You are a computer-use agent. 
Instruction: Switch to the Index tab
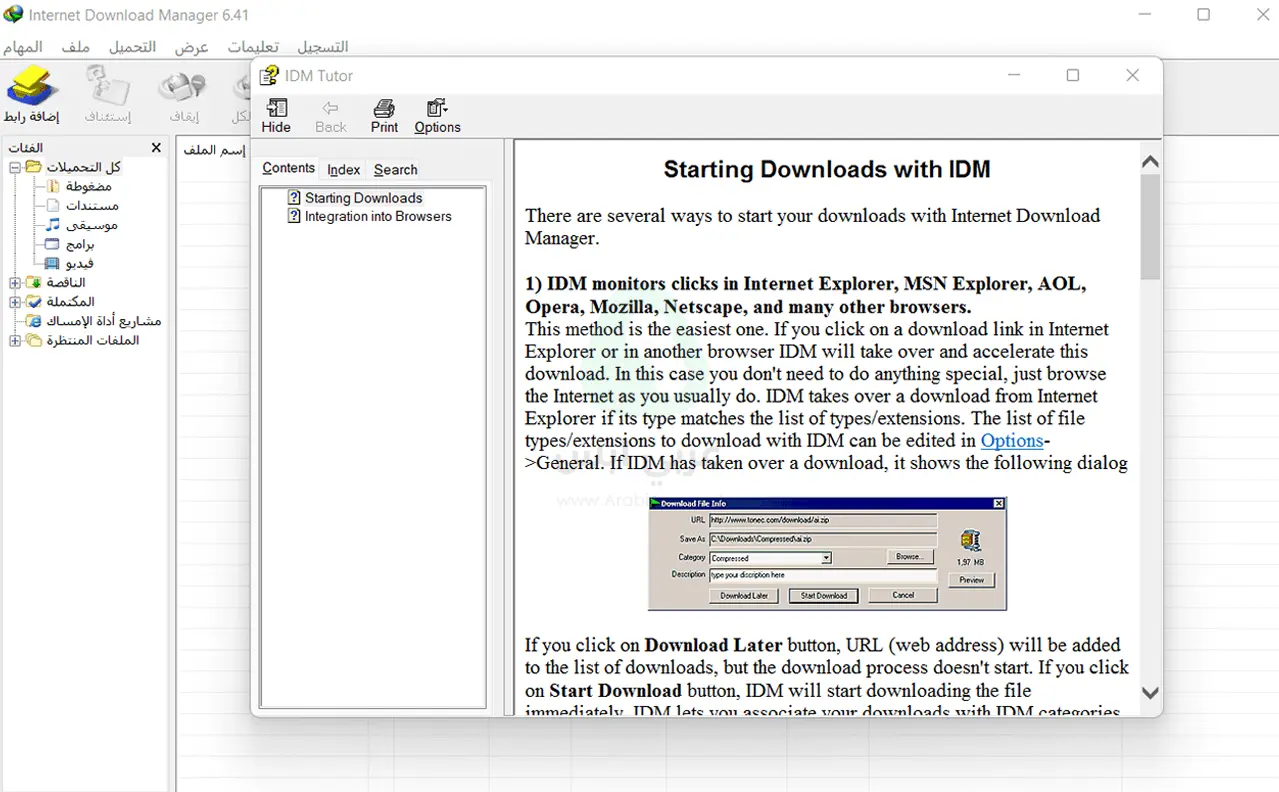(x=343, y=170)
